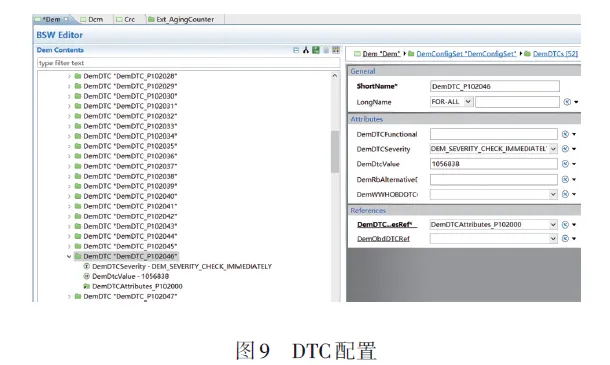
Task: Click the table layout icon in Dem Contents toolbar
Action: pos(336,50)
